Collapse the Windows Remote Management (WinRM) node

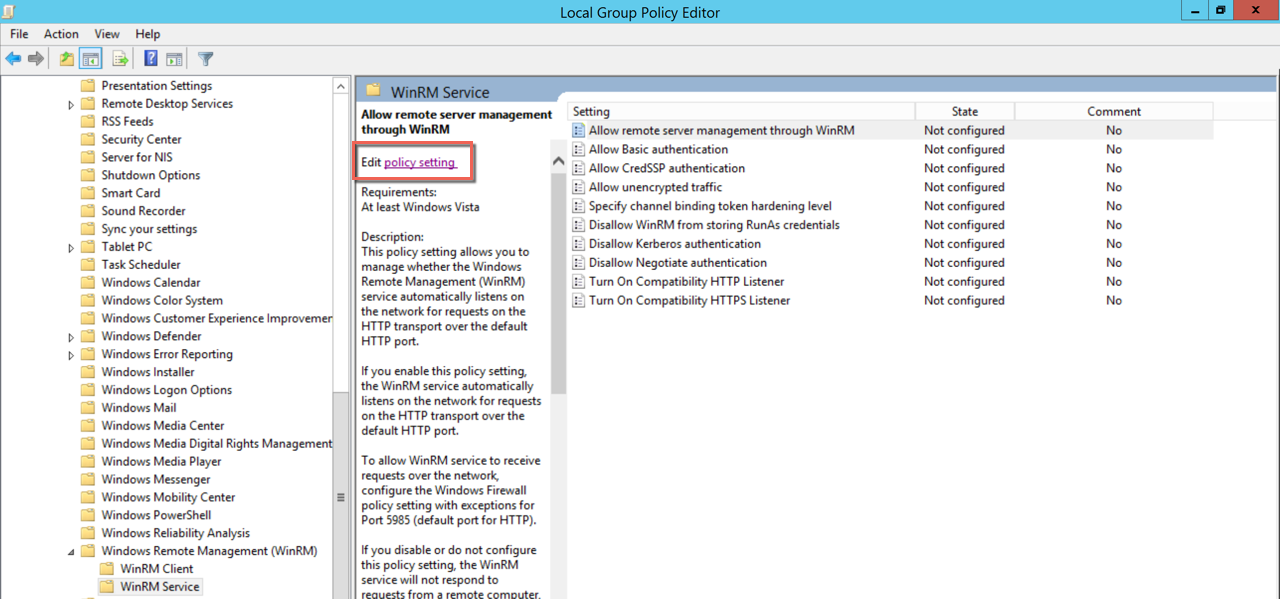tap(70, 550)
